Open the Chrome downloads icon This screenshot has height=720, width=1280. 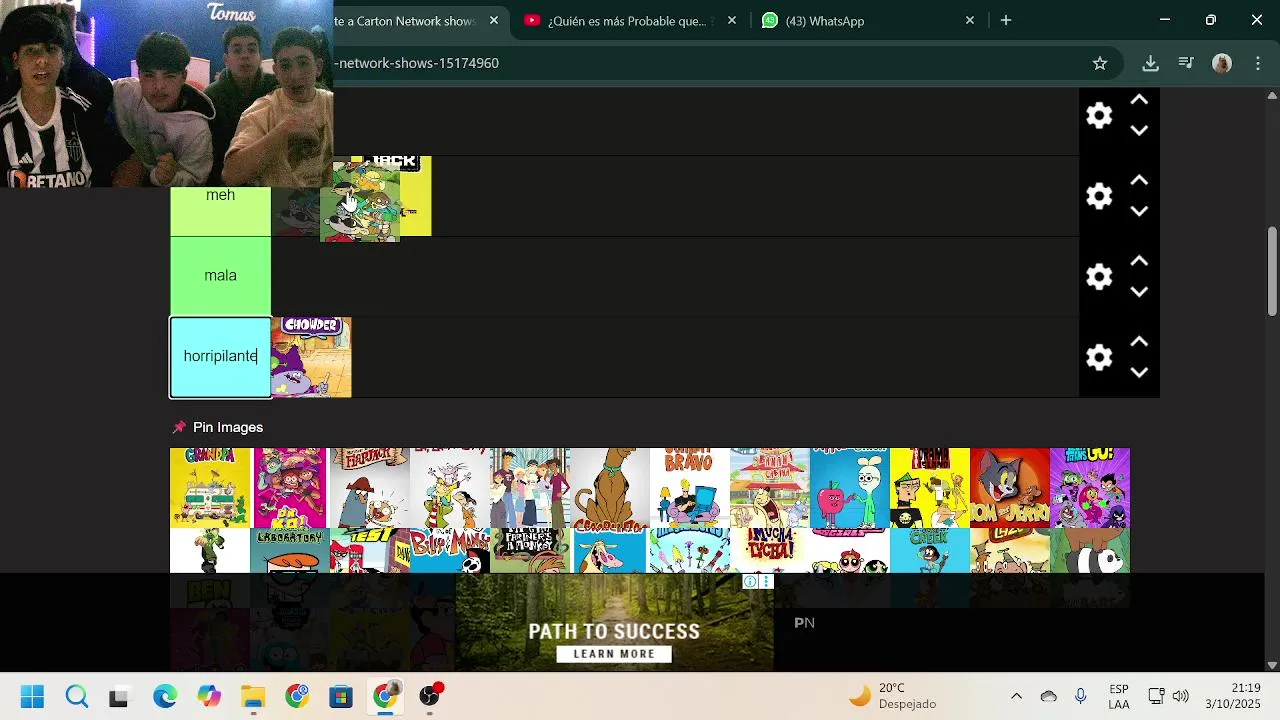coord(1150,63)
